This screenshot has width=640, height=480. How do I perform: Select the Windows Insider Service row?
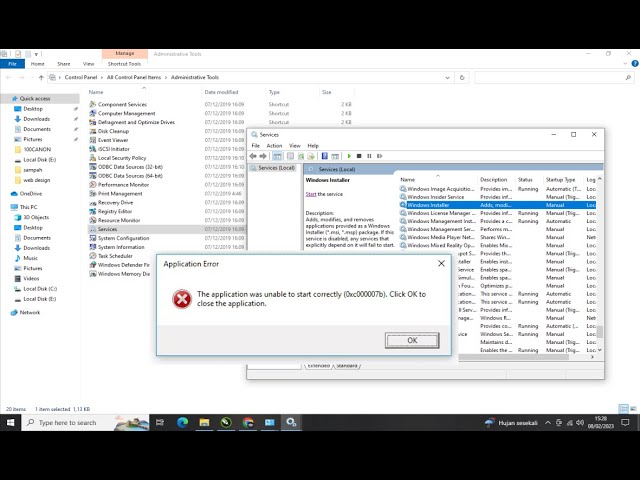coord(497,197)
